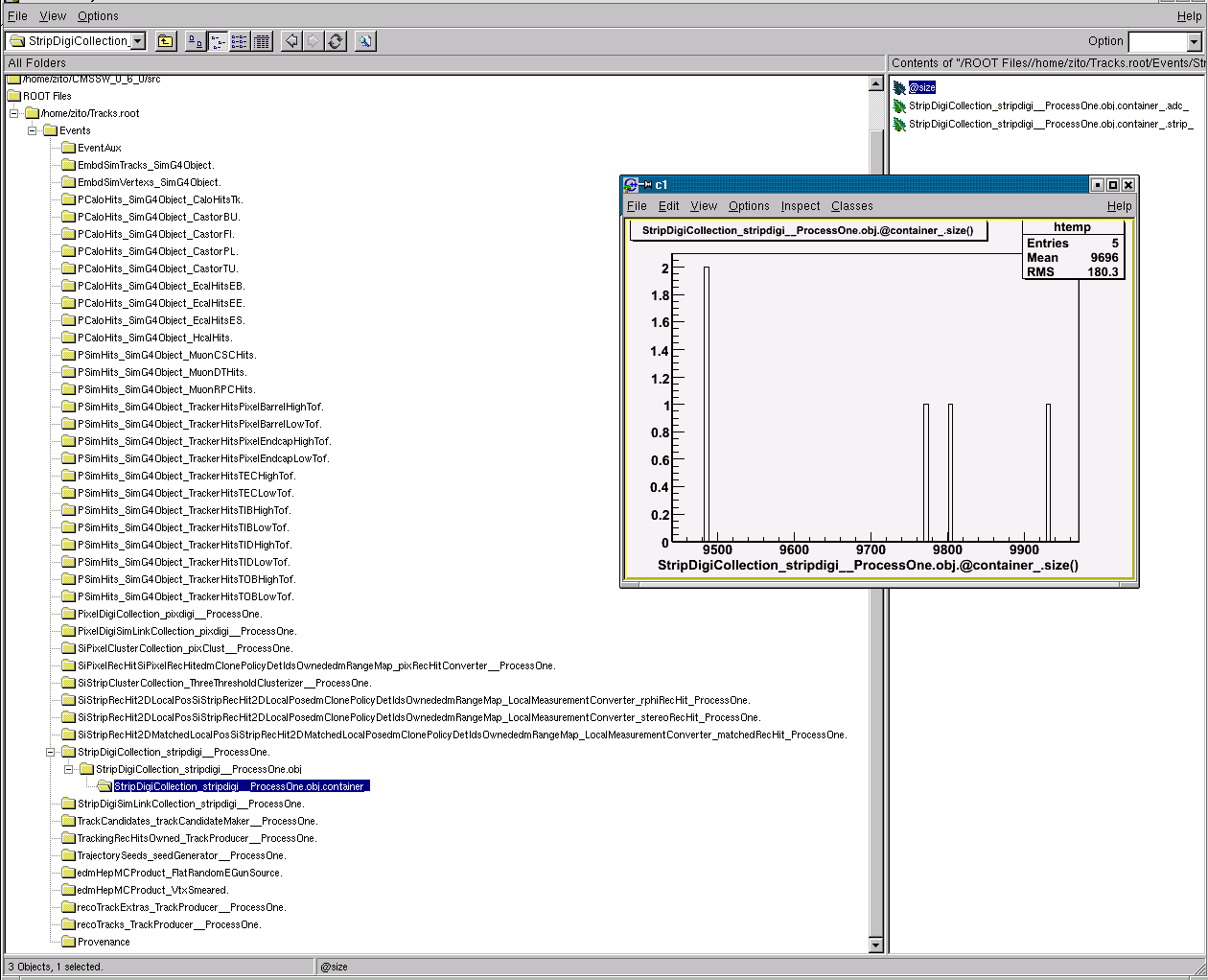Image resolution: width=1208 pixels, height=980 pixels.
Task: Collapse the StripDigiCollection_stripdigi__ProcessOne. tree node
Action: pos(50,752)
